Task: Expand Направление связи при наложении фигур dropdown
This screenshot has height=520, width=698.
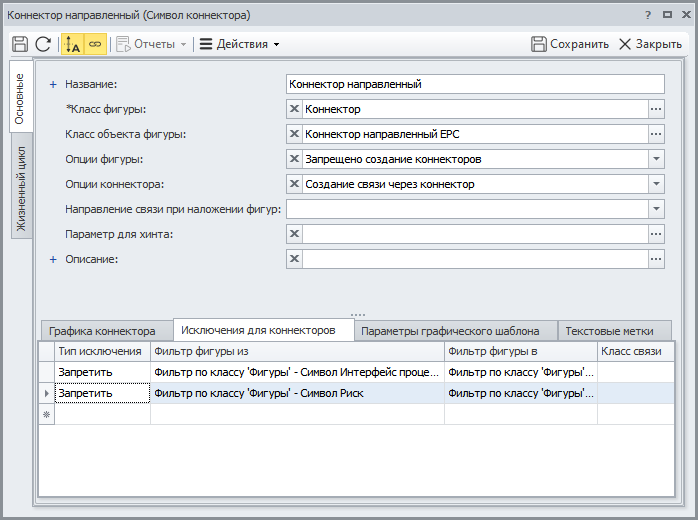Action: pos(656,209)
